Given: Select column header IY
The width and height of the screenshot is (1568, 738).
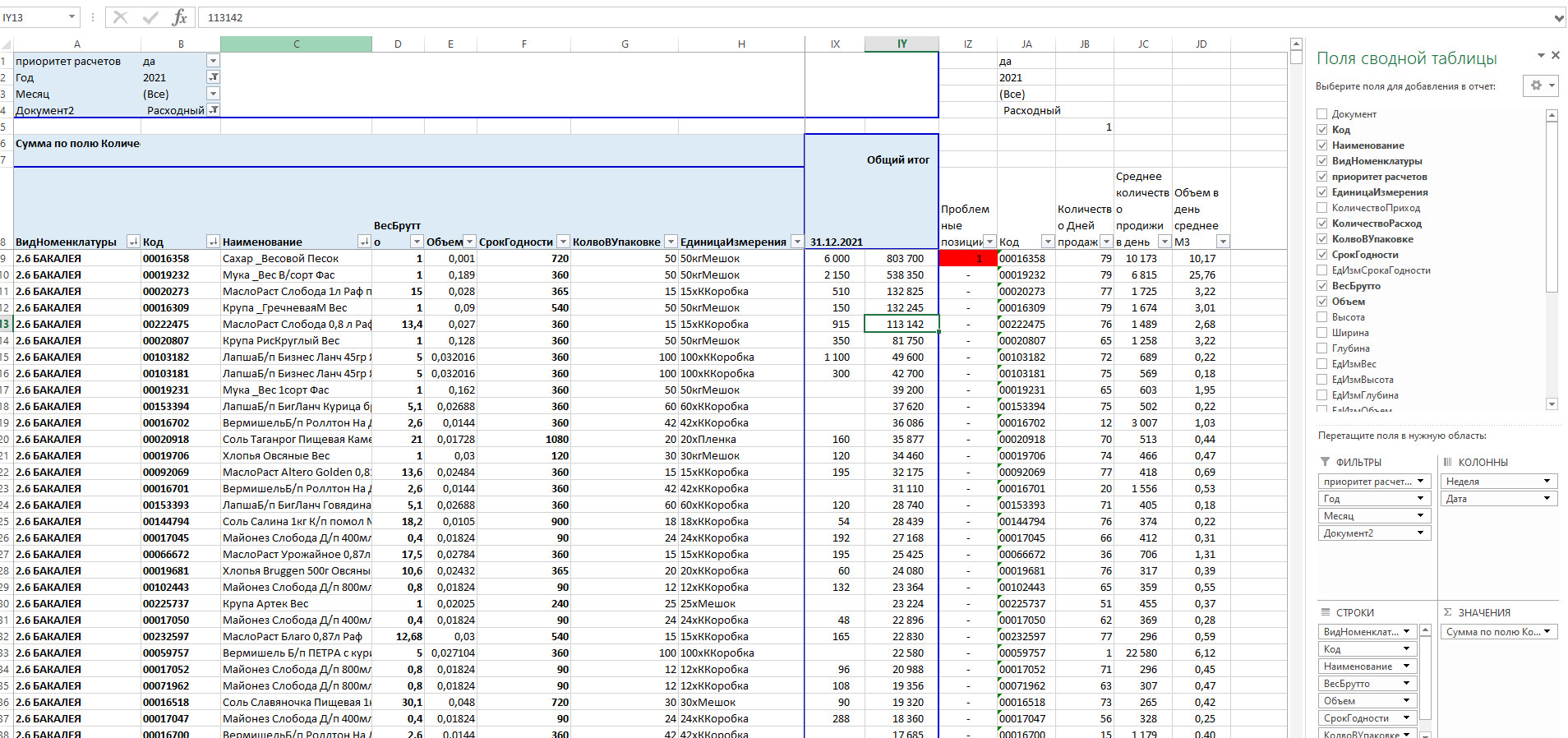Looking at the screenshot, I should tap(902, 44).
